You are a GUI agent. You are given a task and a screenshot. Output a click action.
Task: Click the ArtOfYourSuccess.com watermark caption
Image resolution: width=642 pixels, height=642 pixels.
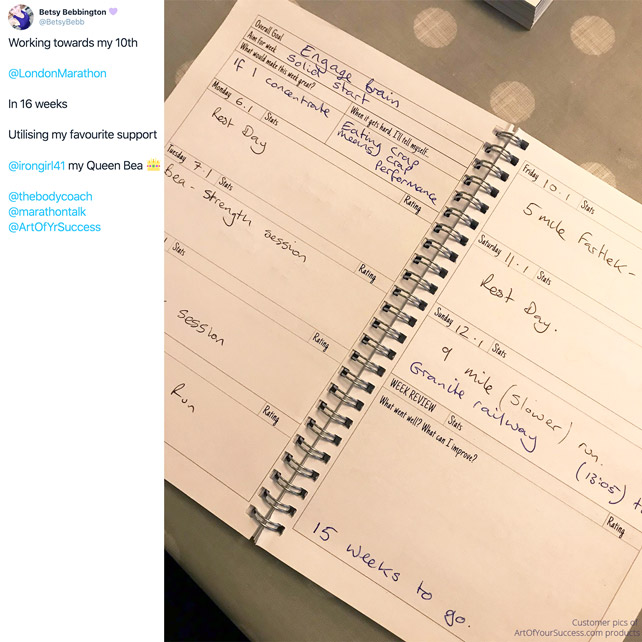pos(577,628)
